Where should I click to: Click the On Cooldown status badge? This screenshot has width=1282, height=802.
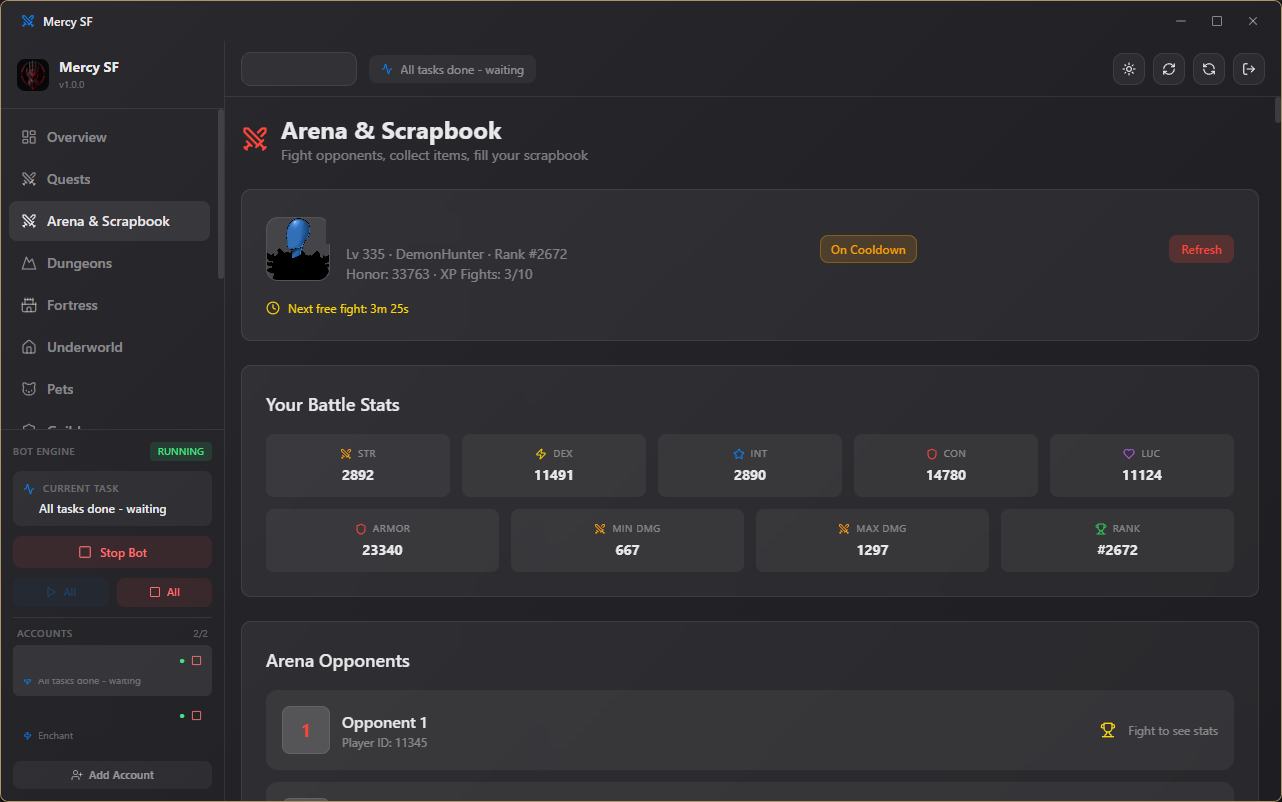[868, 250]
